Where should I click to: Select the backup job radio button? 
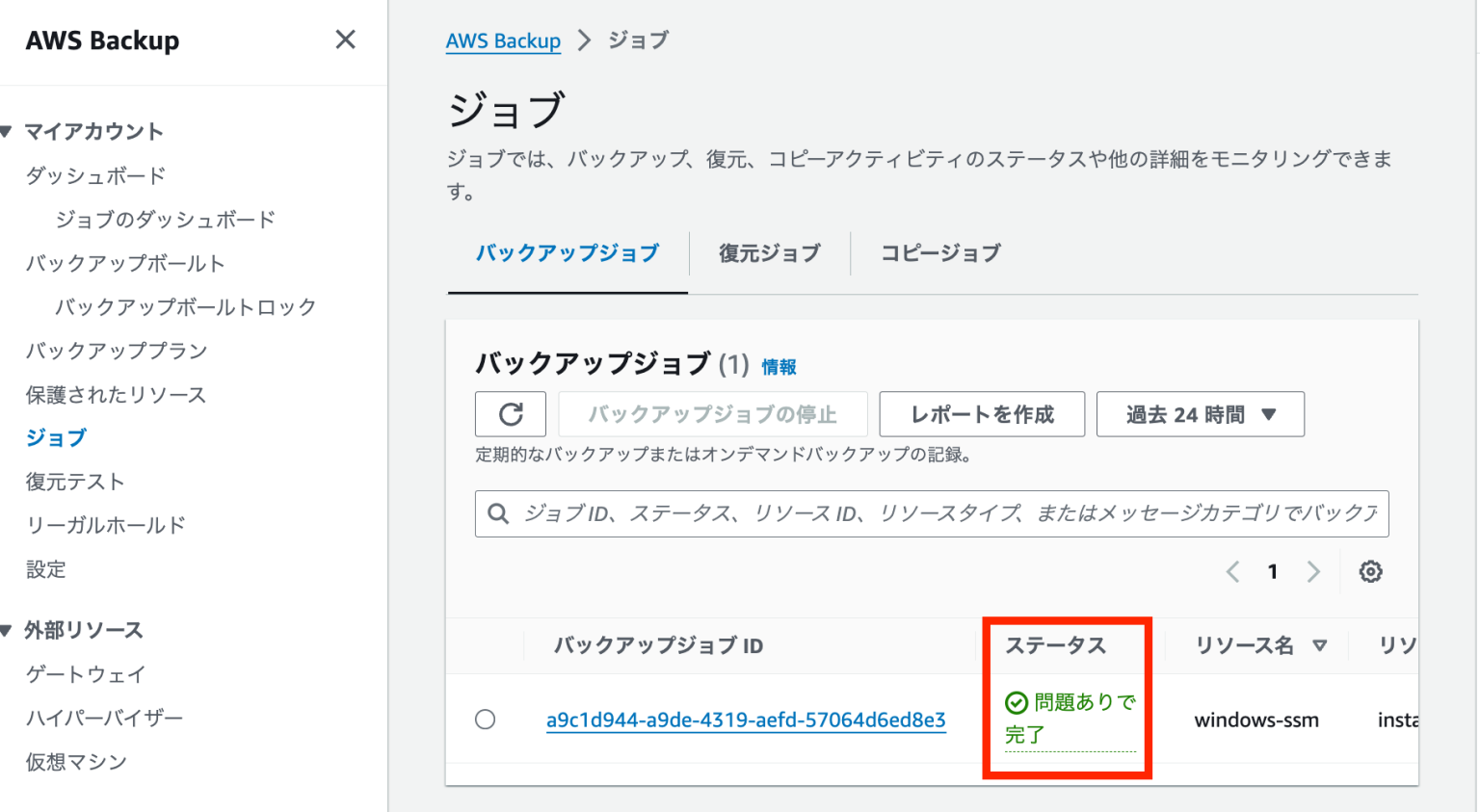[486, 719]
